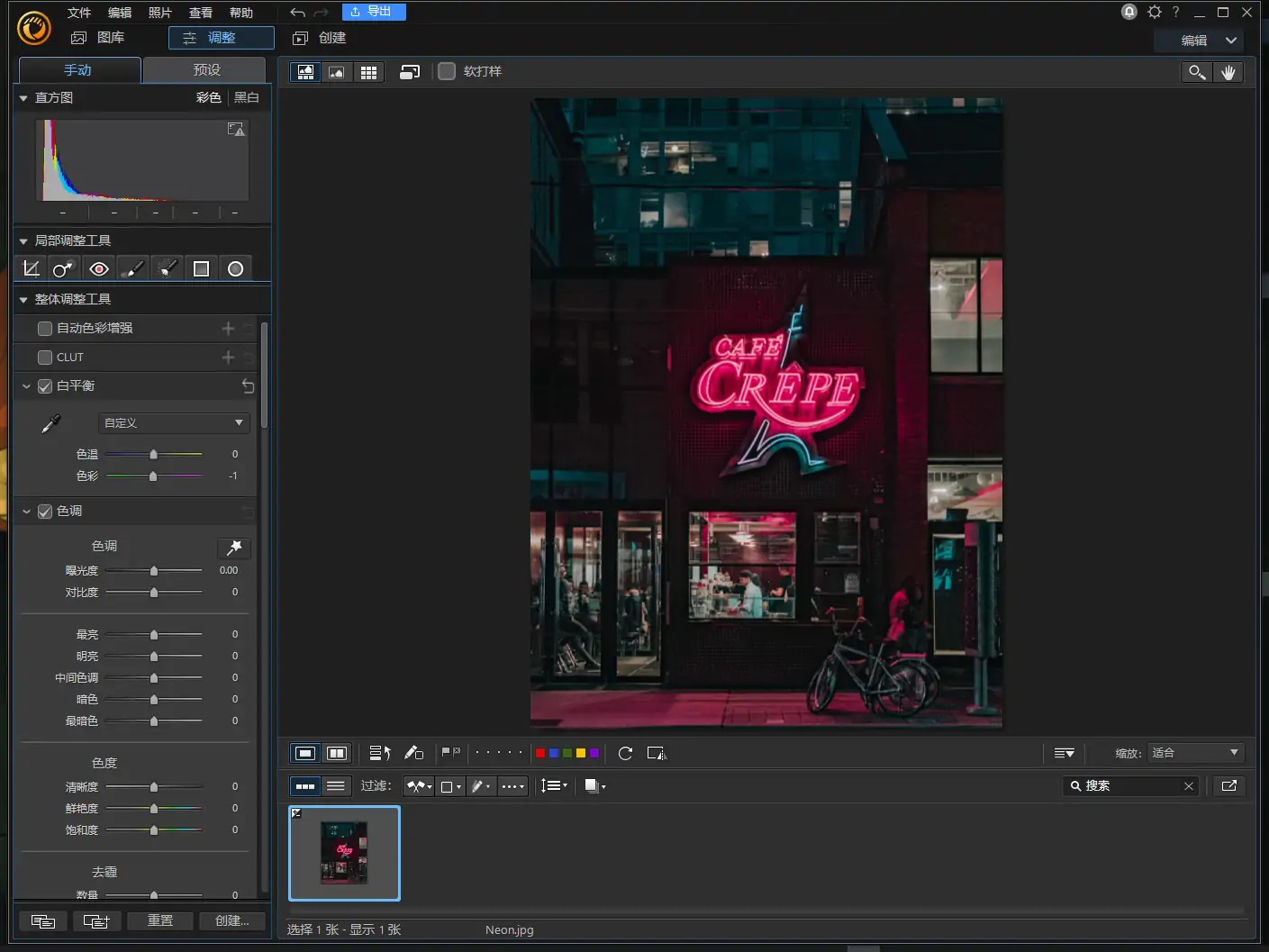Select the Neon.jpg thumbnail in the filmstrip

pyautogui.click(x=344, y=853)
